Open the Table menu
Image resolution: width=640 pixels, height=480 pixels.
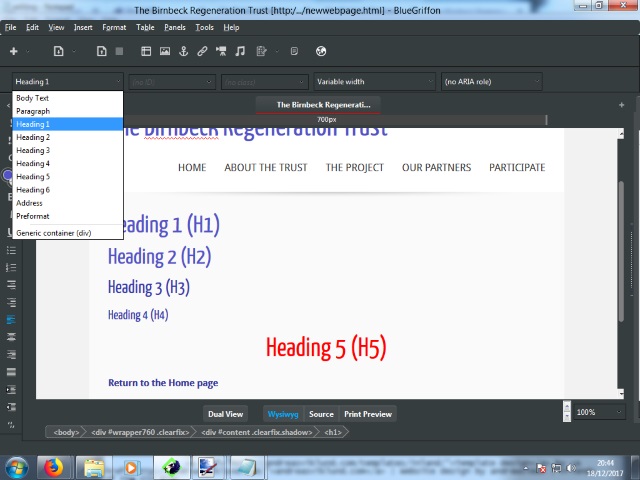[x=145, y=27]
